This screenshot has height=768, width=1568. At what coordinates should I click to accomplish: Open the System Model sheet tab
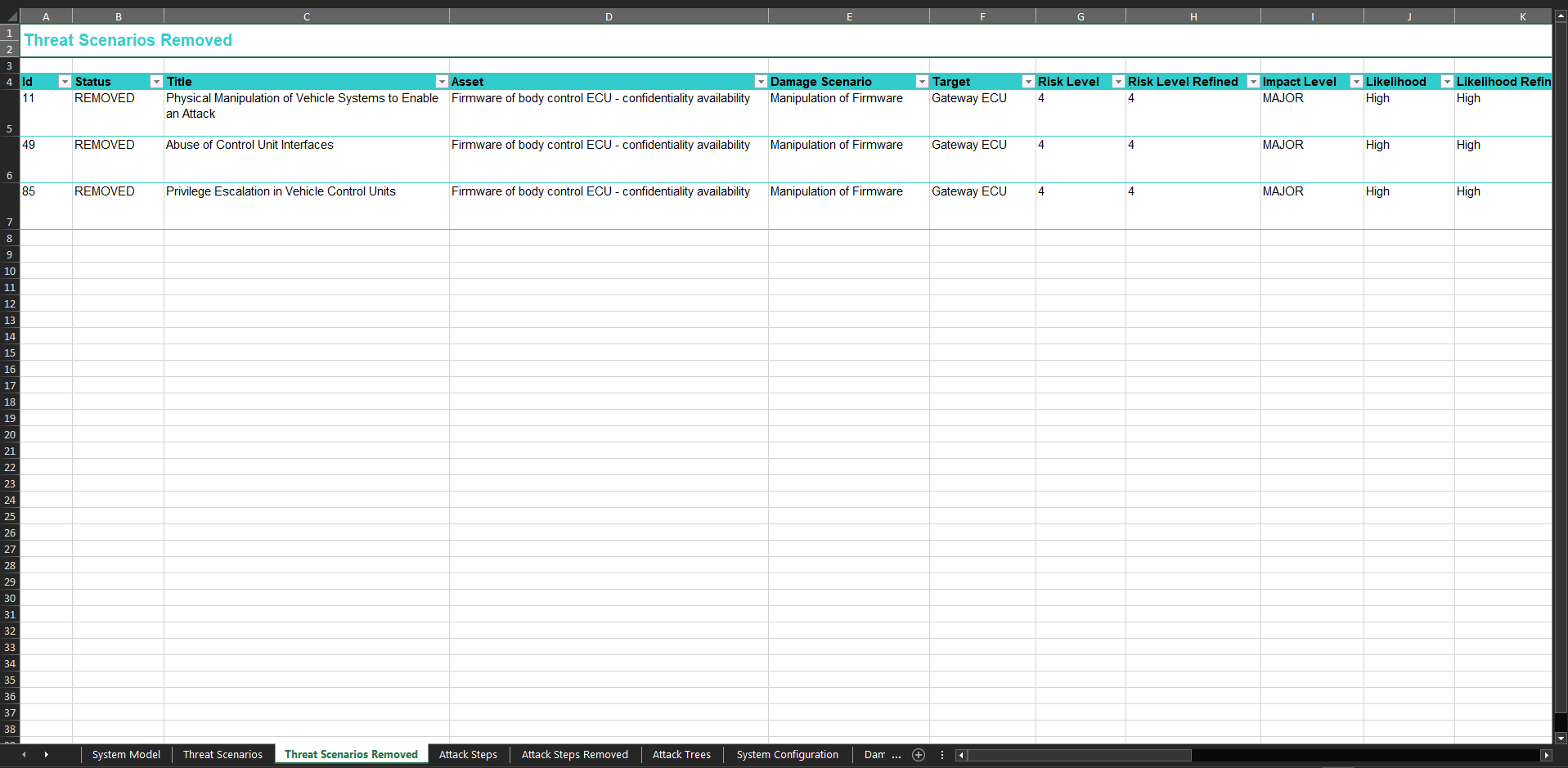point(126,755)
